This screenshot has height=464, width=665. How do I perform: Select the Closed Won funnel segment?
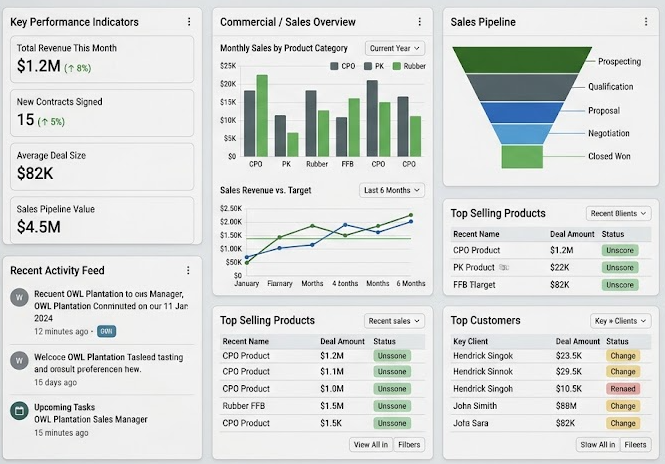click(522, 157)
